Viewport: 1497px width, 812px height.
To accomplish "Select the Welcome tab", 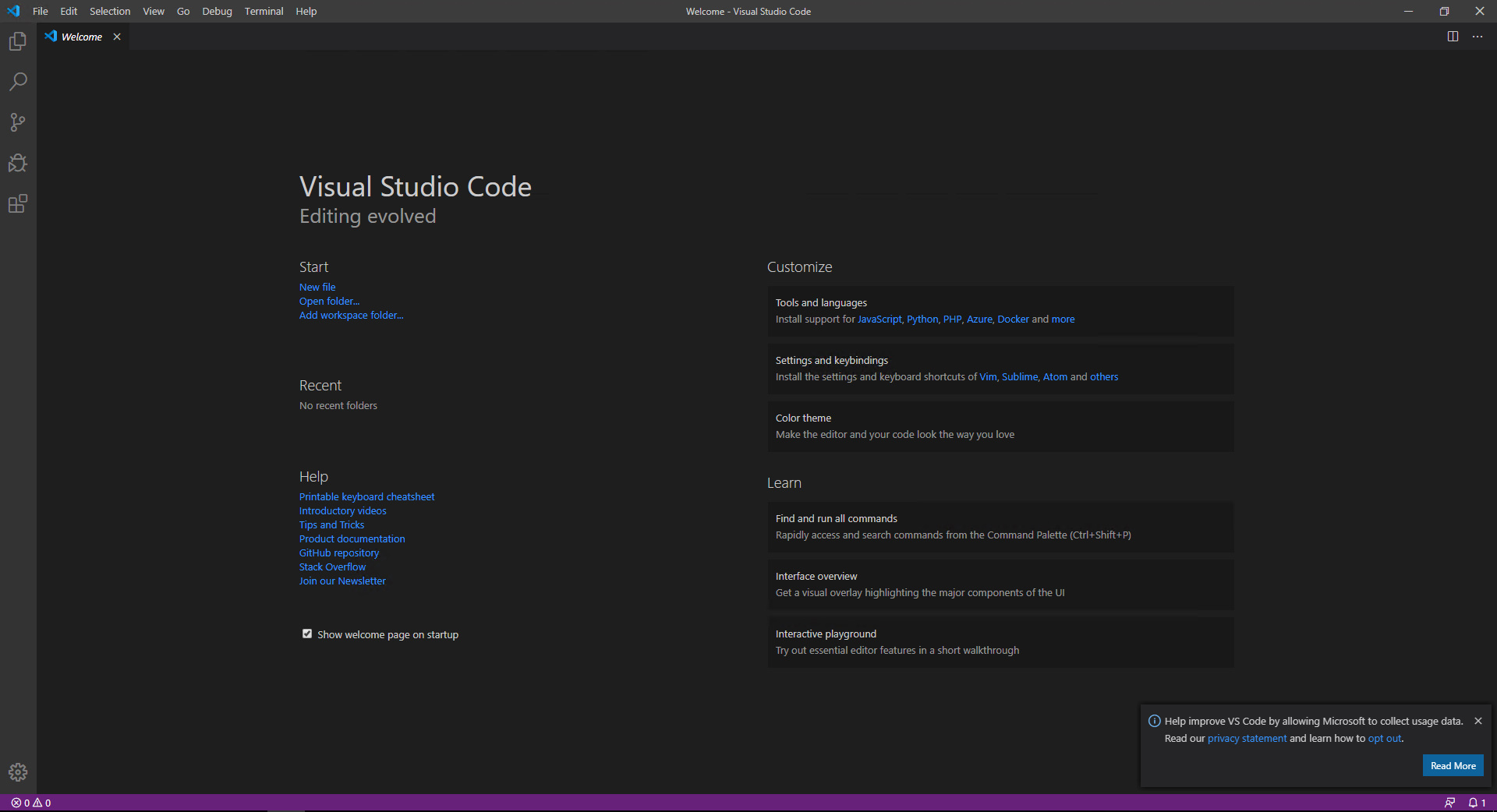I will 82,37.
